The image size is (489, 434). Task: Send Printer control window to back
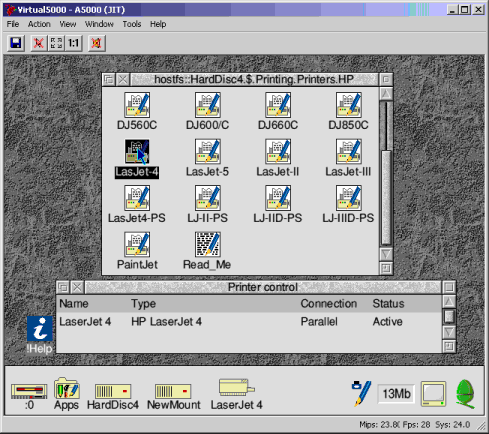(x=63, y=287)
